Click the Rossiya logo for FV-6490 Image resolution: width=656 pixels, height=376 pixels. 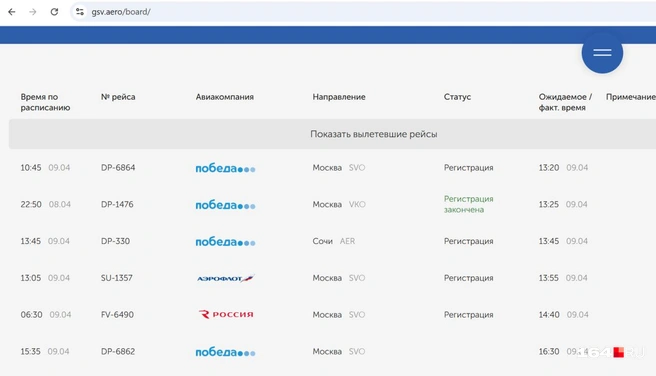click(x=226, y=314)
